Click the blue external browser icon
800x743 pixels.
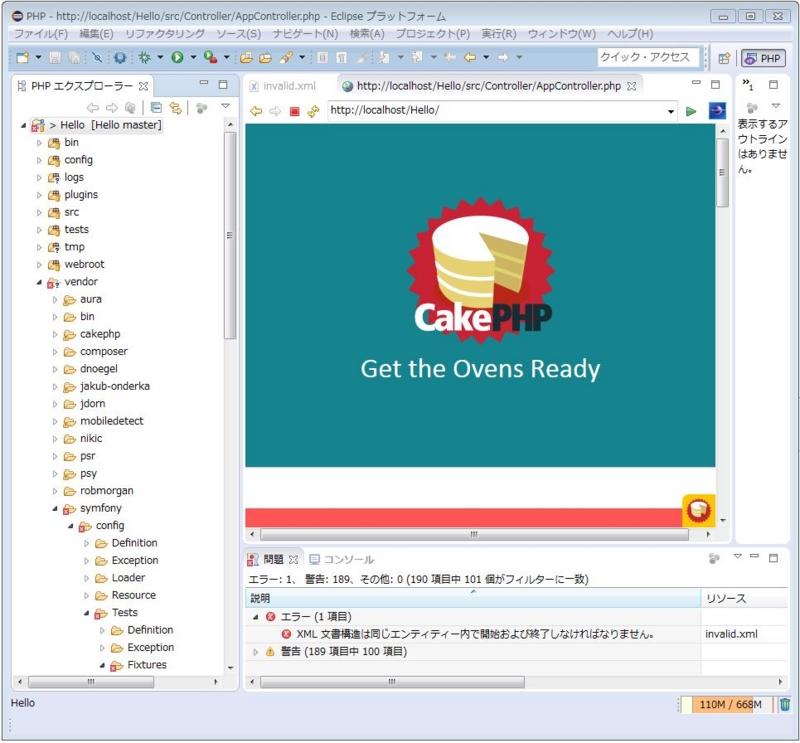click(x=717, y=110)
